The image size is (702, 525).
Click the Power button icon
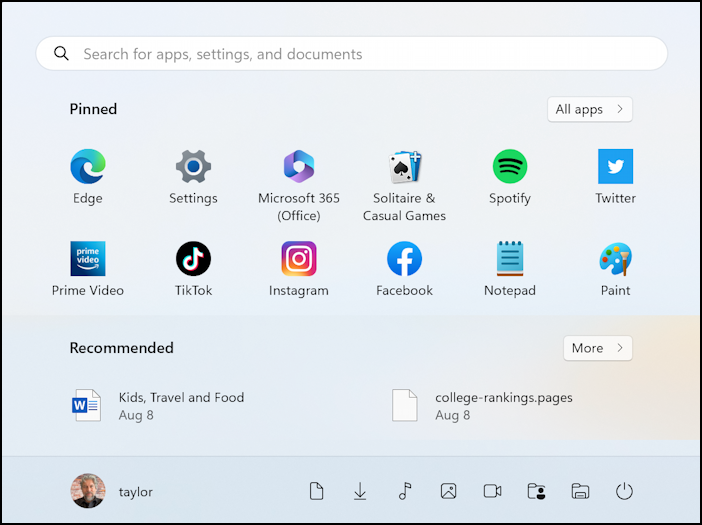[624, 491]
